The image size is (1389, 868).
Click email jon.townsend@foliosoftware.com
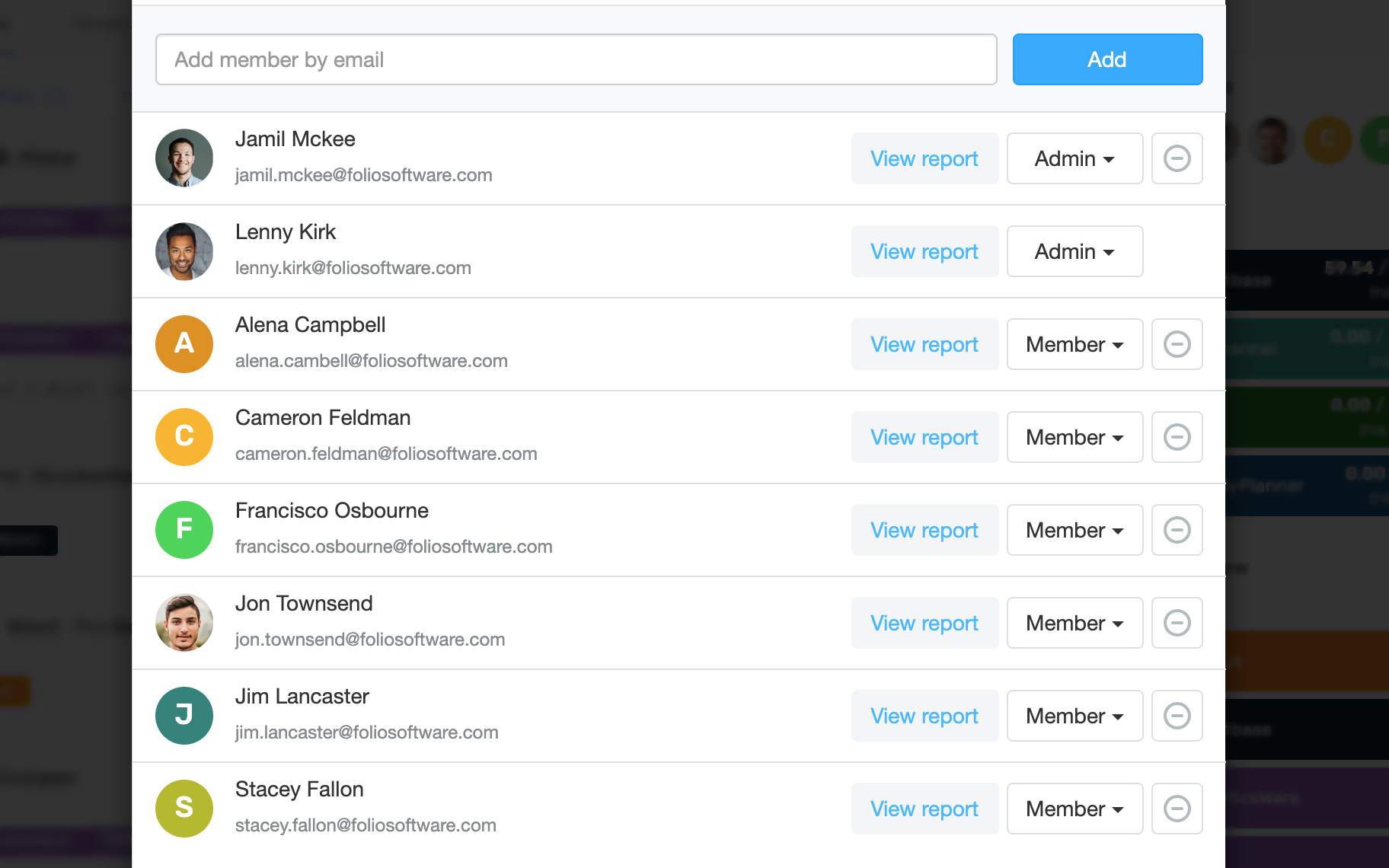pyautogui.click(x=370, y=640)
